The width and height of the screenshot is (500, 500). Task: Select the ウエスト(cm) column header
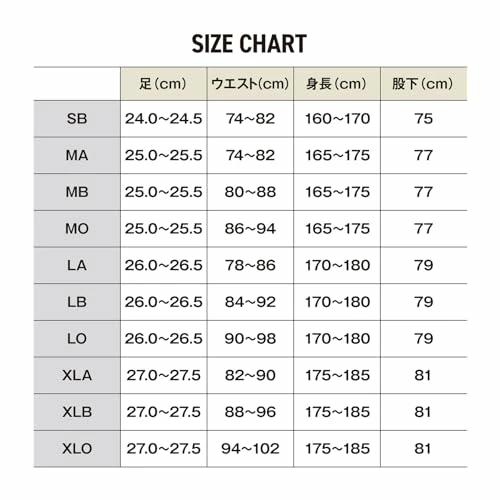tap(250, 84)
